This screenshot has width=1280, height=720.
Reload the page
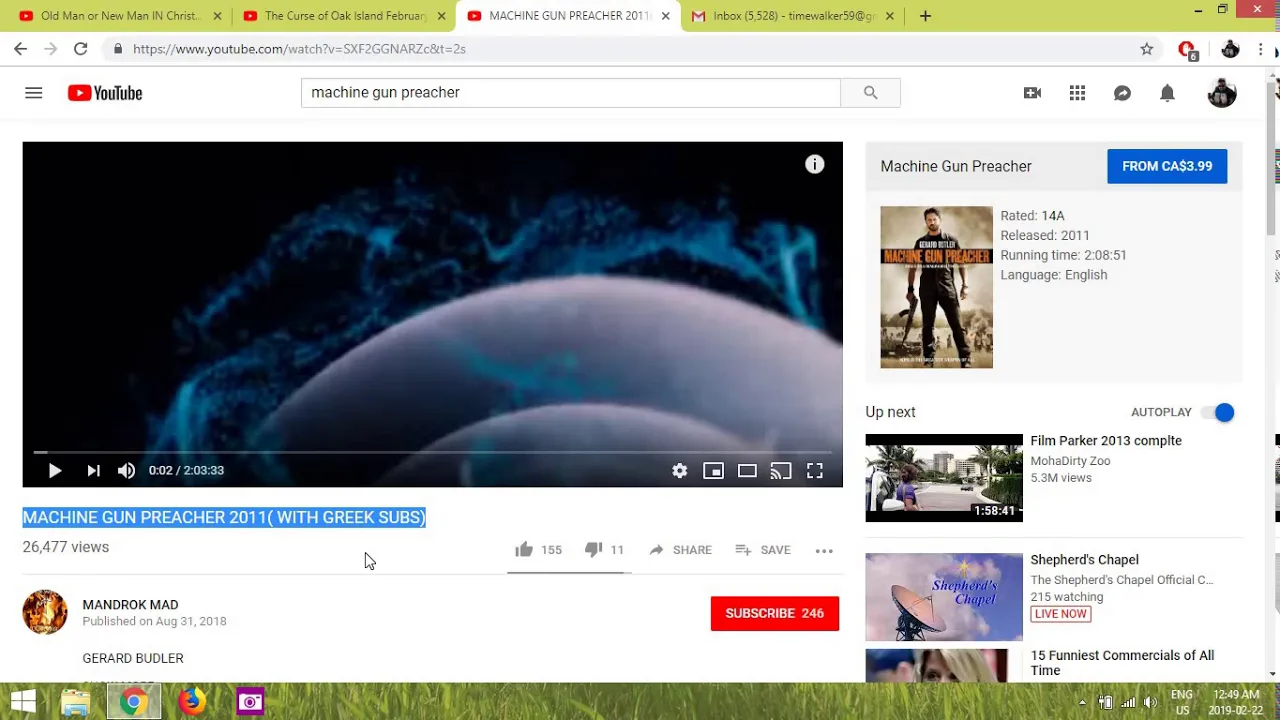(x=80, y=48)
